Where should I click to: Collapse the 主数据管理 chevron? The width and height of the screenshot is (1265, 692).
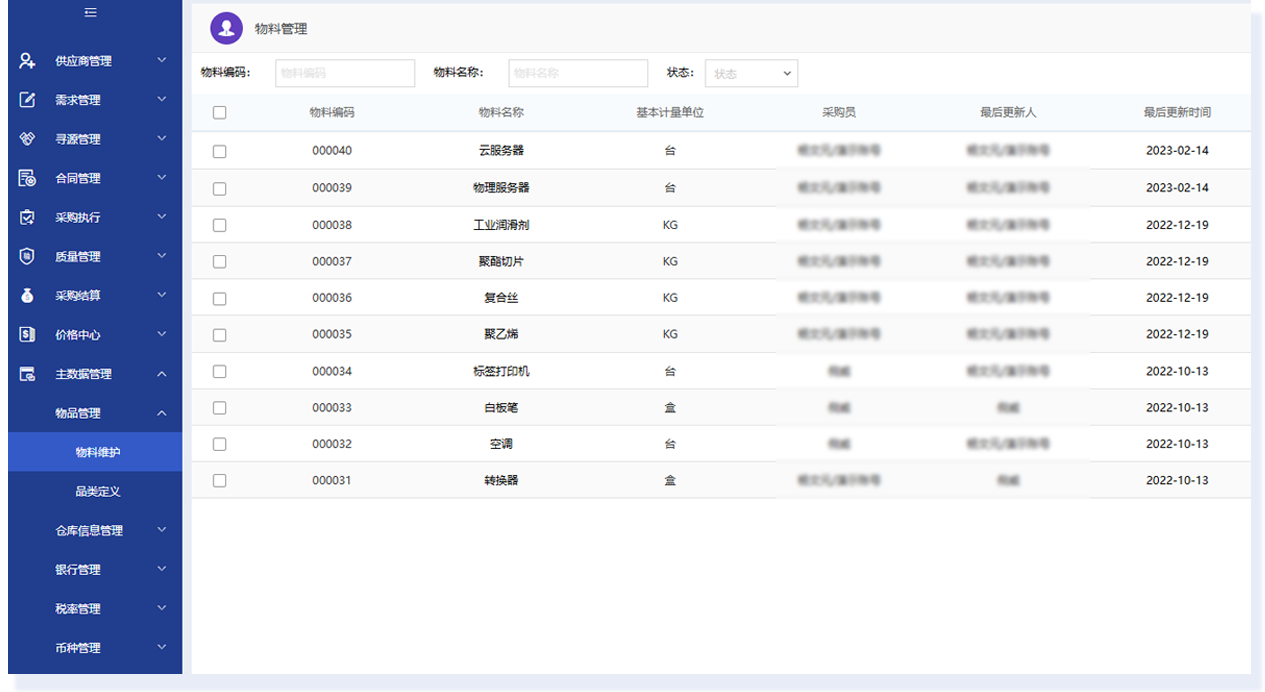(162, 374)
